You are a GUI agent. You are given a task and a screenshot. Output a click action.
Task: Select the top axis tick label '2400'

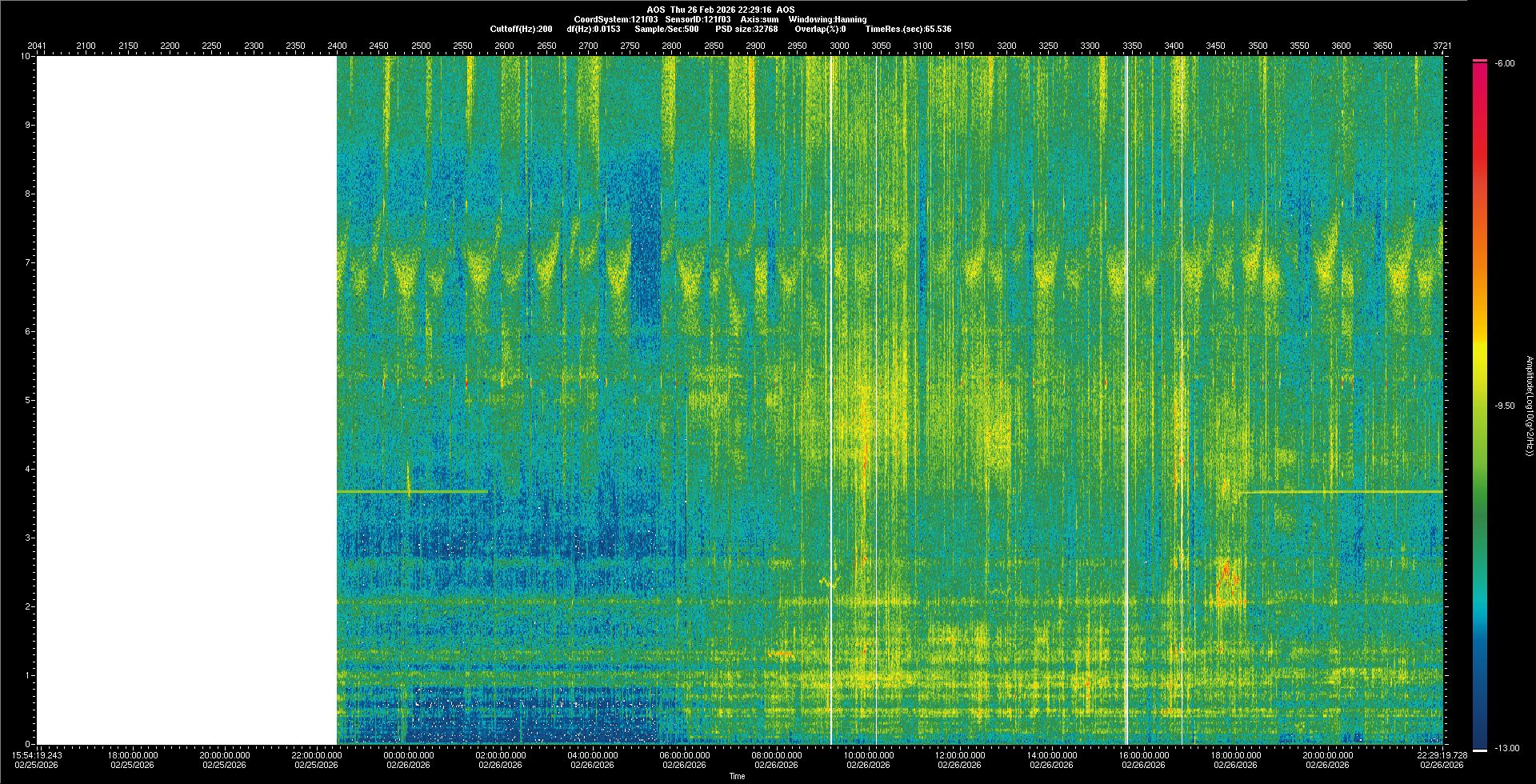[x=337, y=46]
